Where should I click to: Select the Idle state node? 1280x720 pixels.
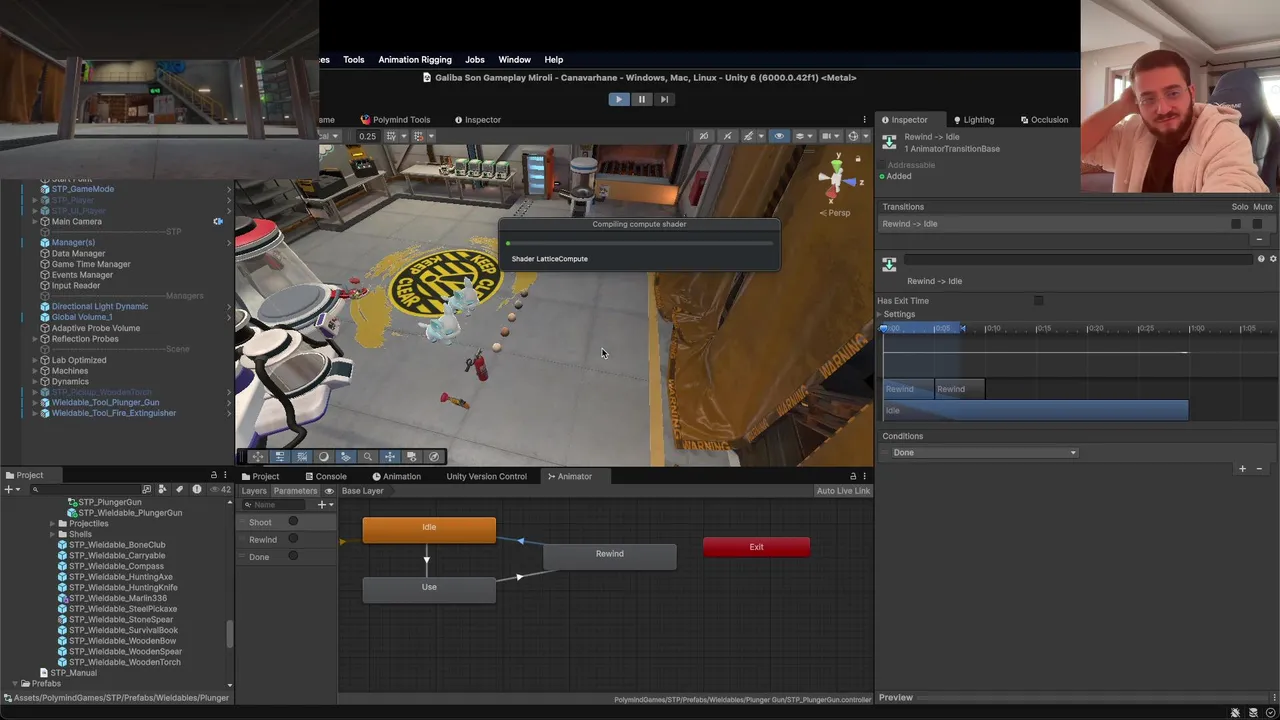pyautogui.click(x=429, y=529)
